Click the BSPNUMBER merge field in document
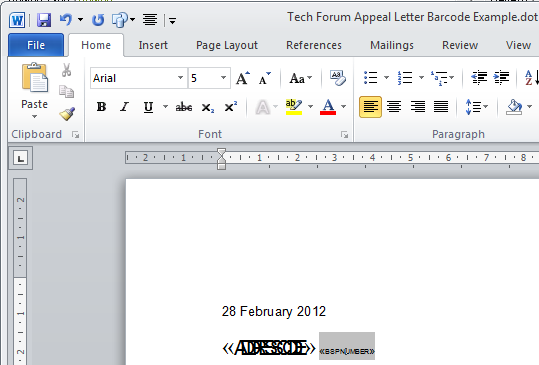This screenshot has height=365, width=539. point(347,351)
